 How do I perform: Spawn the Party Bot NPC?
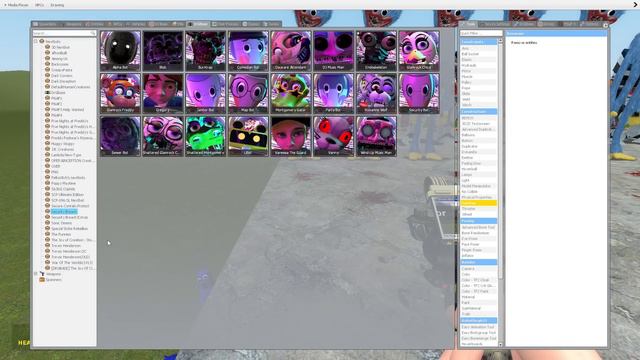pyautogui.click(x=333, y=93)
